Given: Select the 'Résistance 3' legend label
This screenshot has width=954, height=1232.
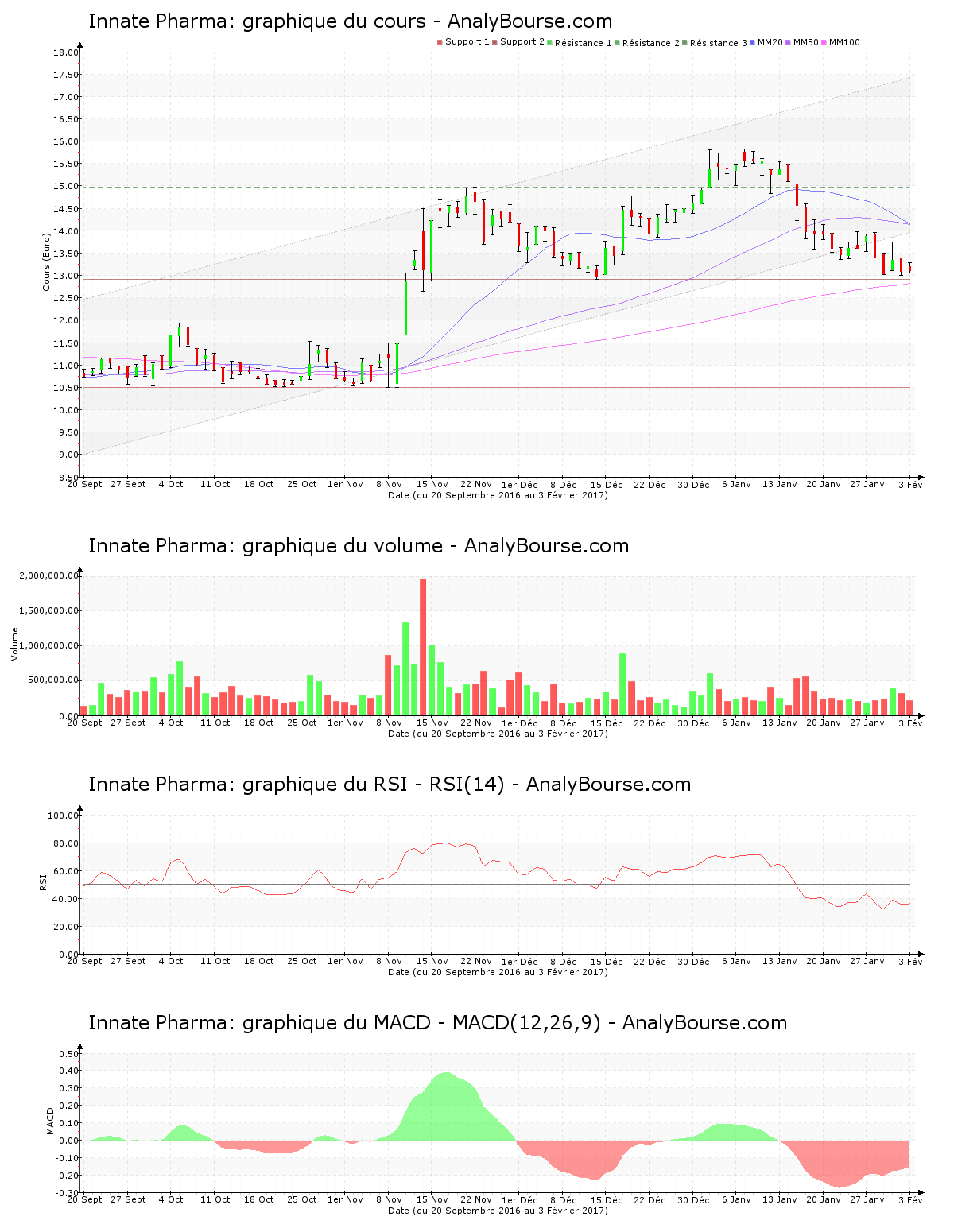Looking at the screenshot, I should pyautogui.click(x=719, y=42).
